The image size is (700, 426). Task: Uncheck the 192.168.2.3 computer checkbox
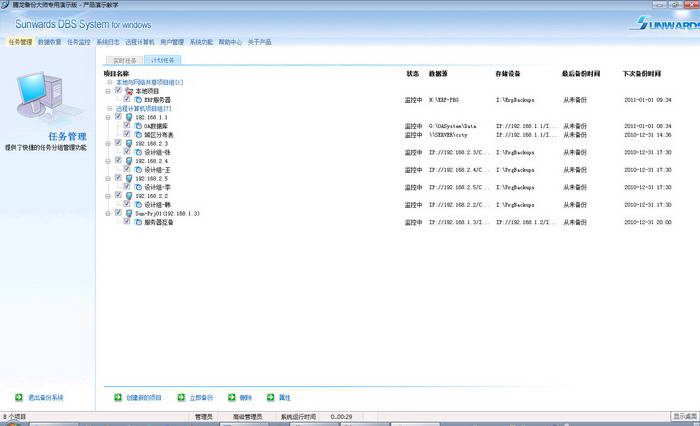[x=118, y=142]
